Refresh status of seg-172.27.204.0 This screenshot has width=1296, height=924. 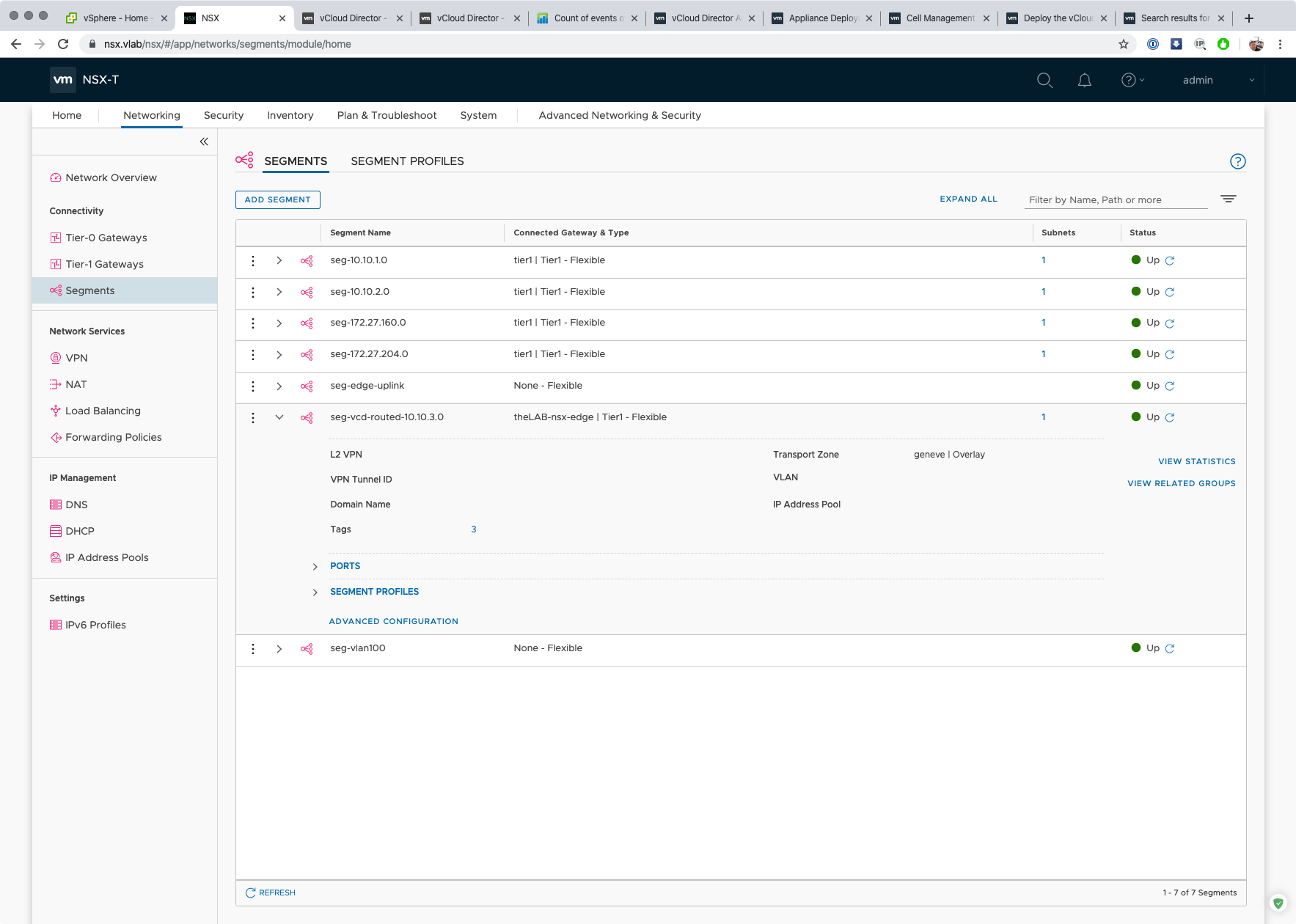tap(1170, 355)
